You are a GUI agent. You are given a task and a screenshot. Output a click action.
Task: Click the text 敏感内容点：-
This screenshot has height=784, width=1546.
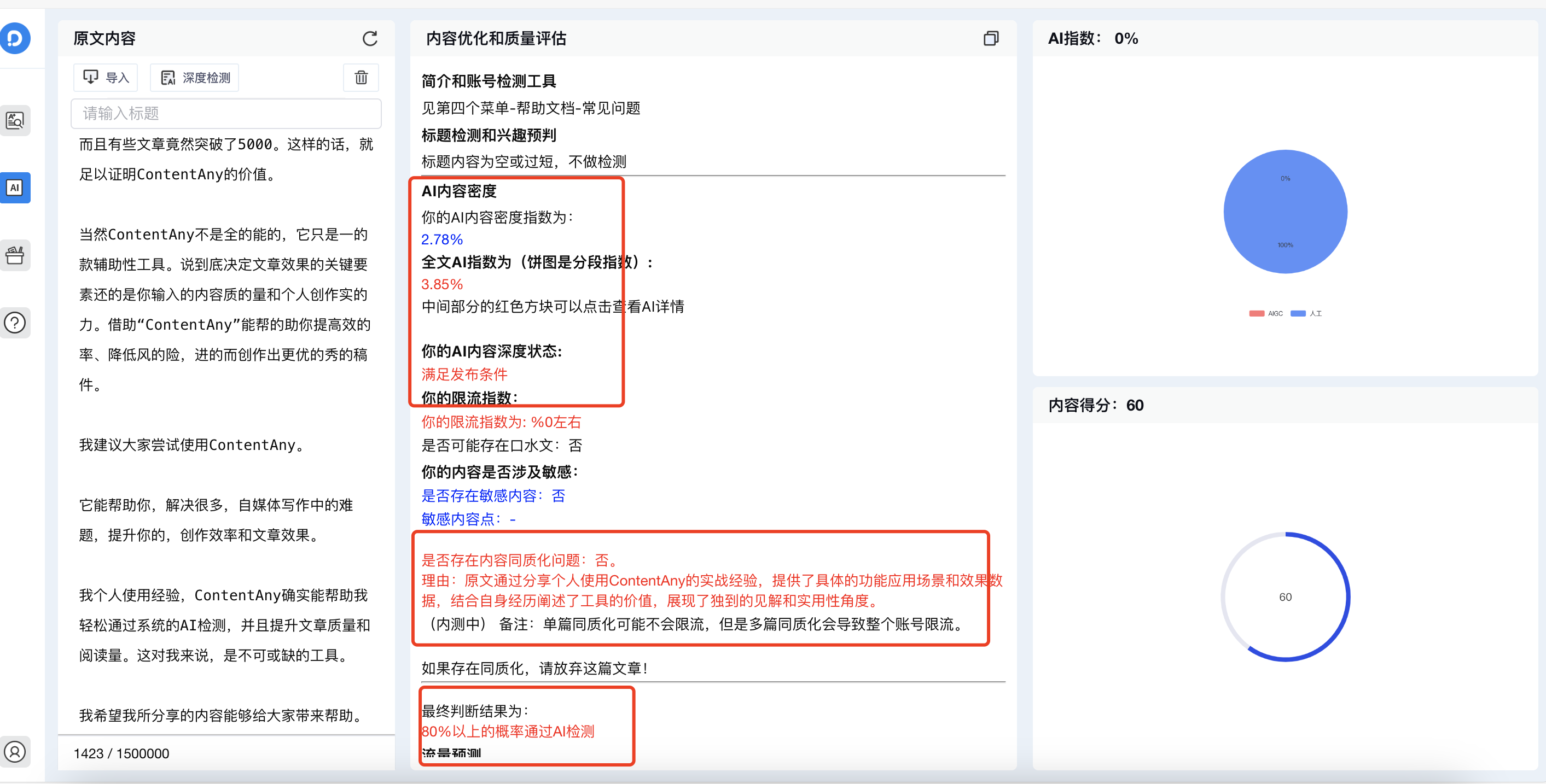(468, 519)
